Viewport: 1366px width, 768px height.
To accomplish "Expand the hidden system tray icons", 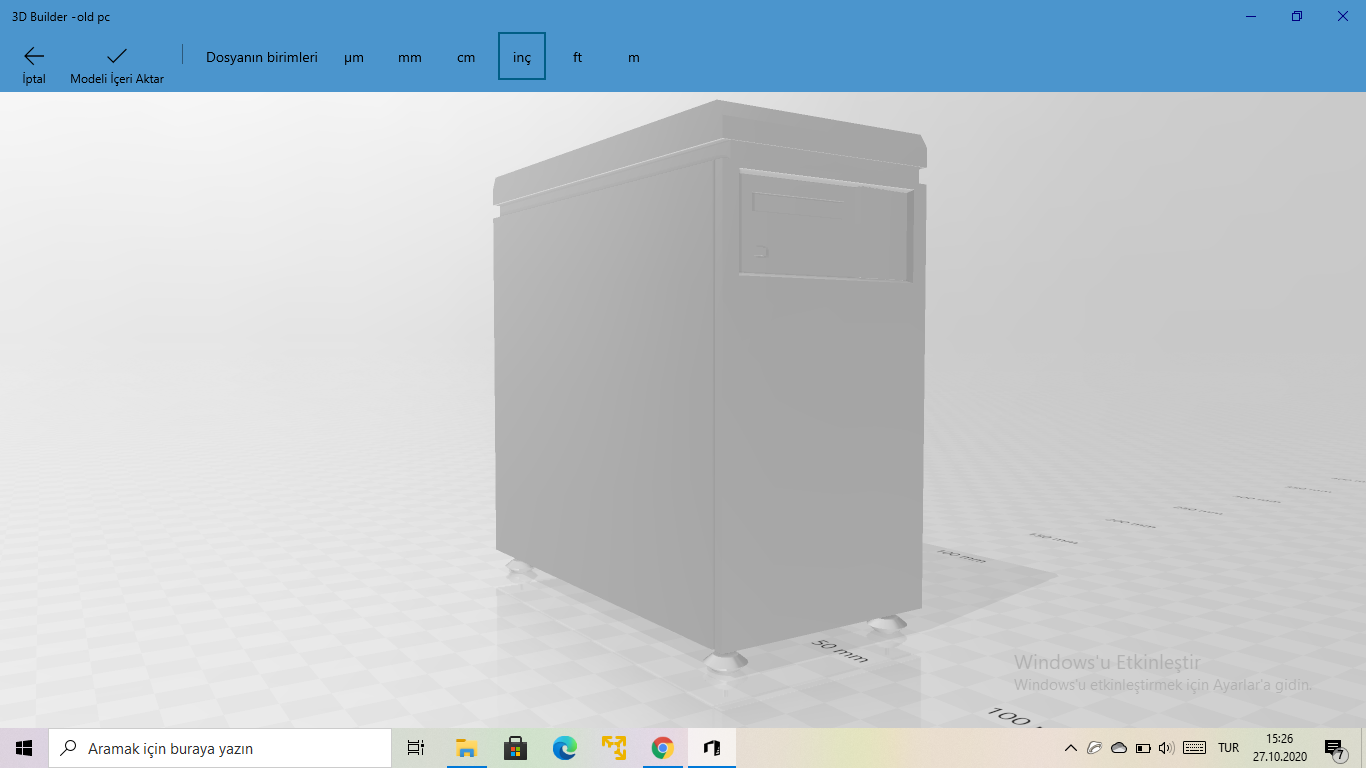I will (x=1071, y=748).
